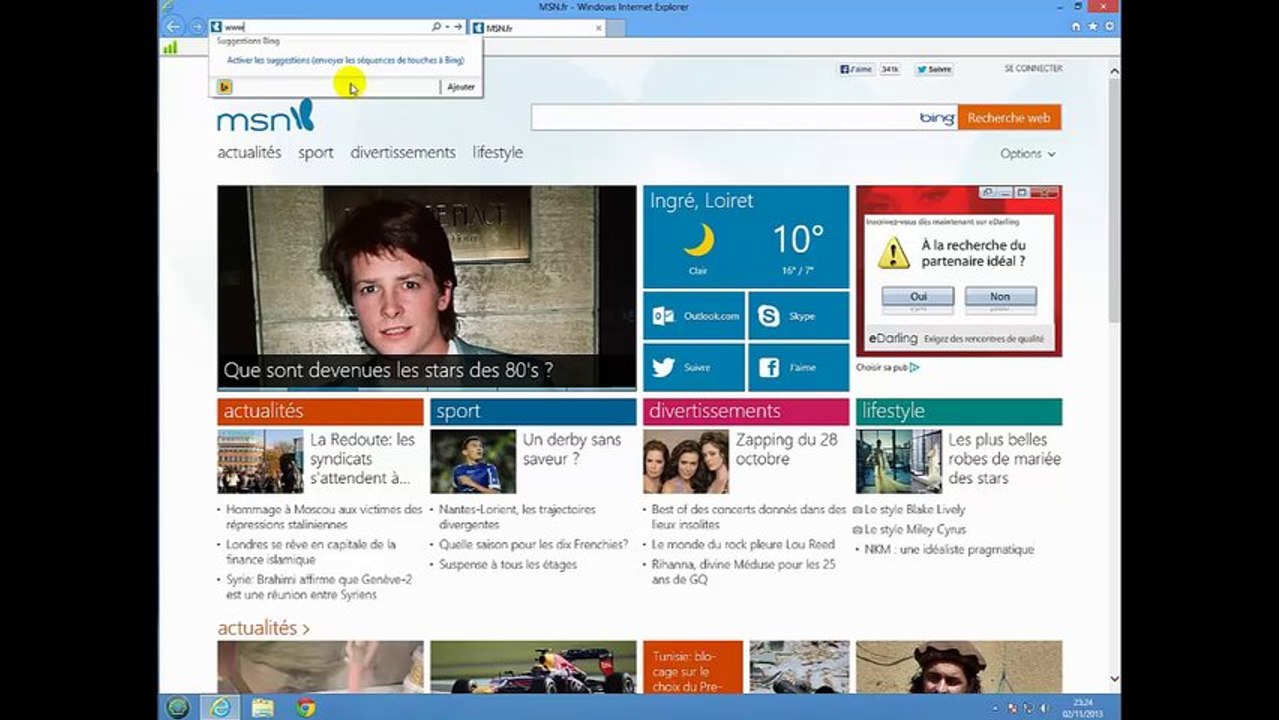Open the orange Tunisie news tile
This screenshot has width=1279, height=720.
tap(693, 667)
